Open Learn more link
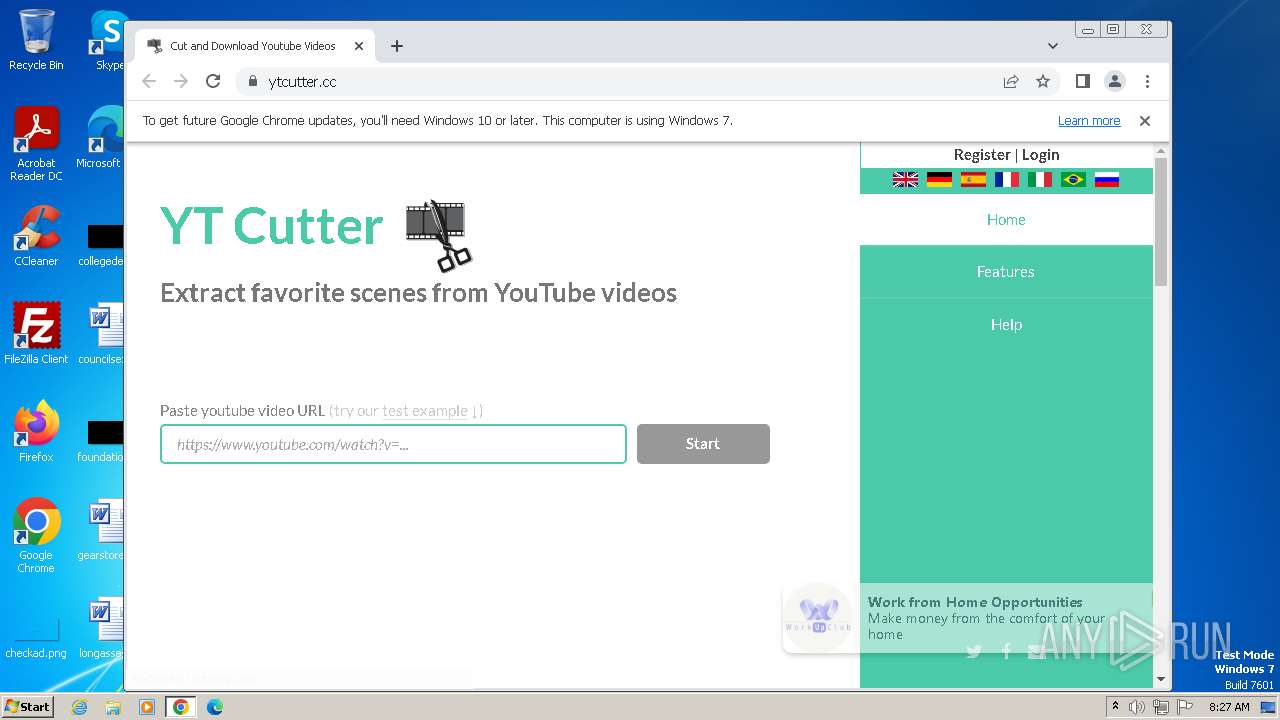Viewport: 1280px width, 720px height. click(1089, 121)
